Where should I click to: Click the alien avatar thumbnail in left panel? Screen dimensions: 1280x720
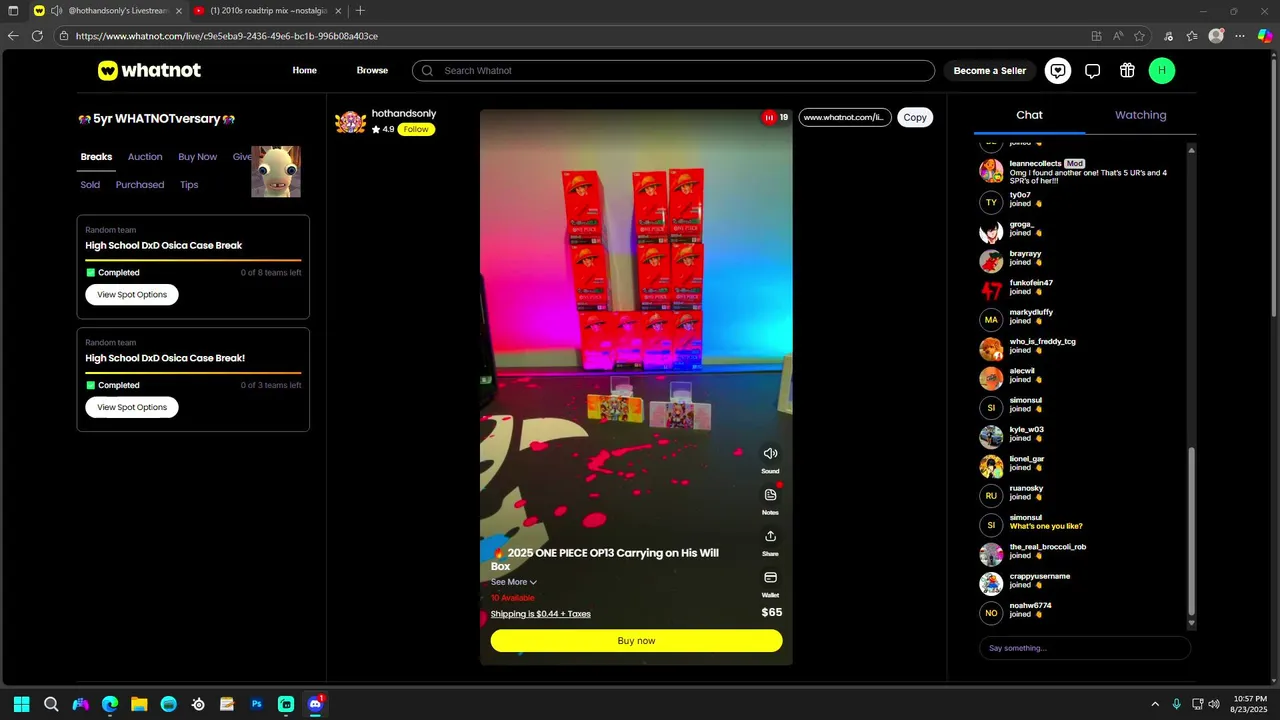click(x=276, y=171)
